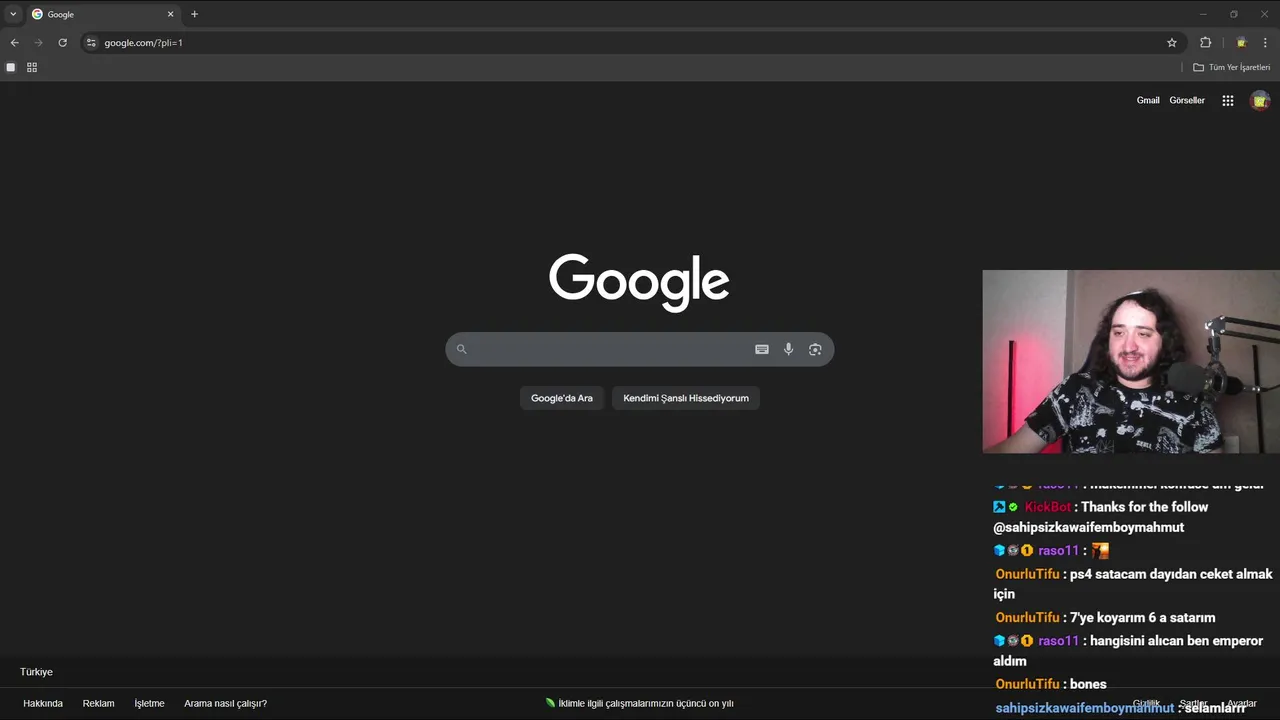The height and width of the screenshot is (720, 1280).
Task: Open İşletme footer link
Action: [149, 703]
